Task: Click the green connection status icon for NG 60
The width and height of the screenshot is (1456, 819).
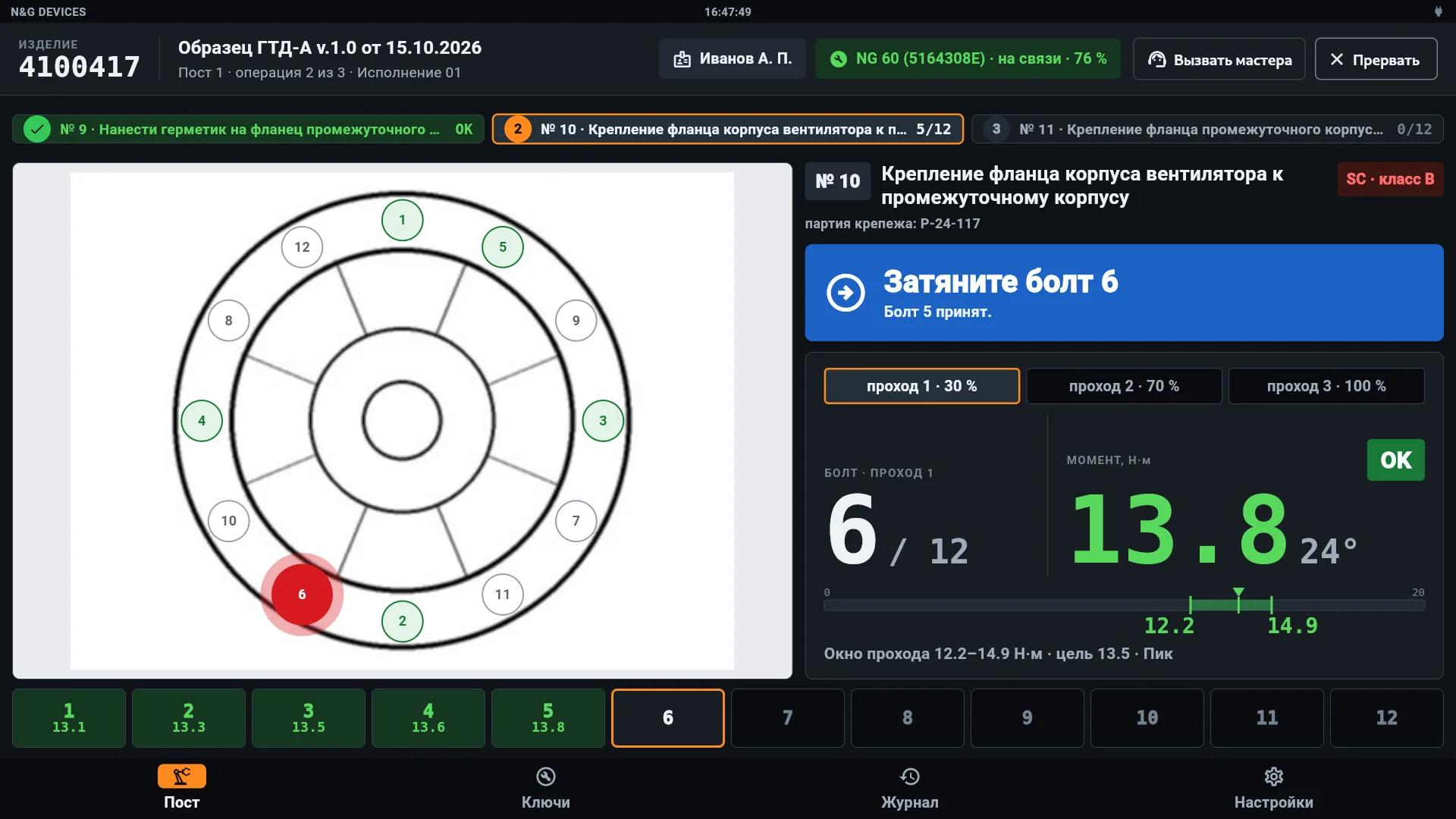Action: click(838, 59)
